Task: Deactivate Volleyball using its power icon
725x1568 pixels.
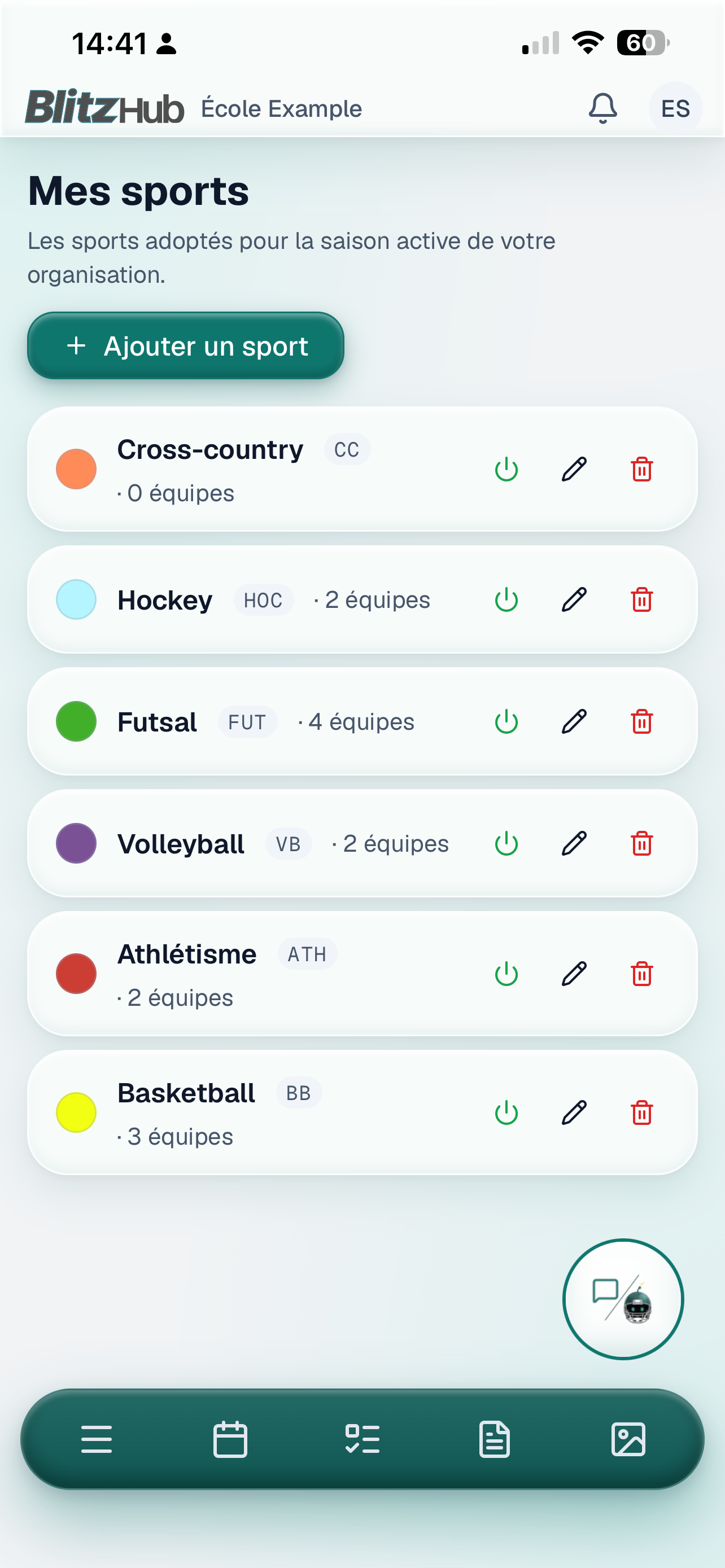Action: 506,844
